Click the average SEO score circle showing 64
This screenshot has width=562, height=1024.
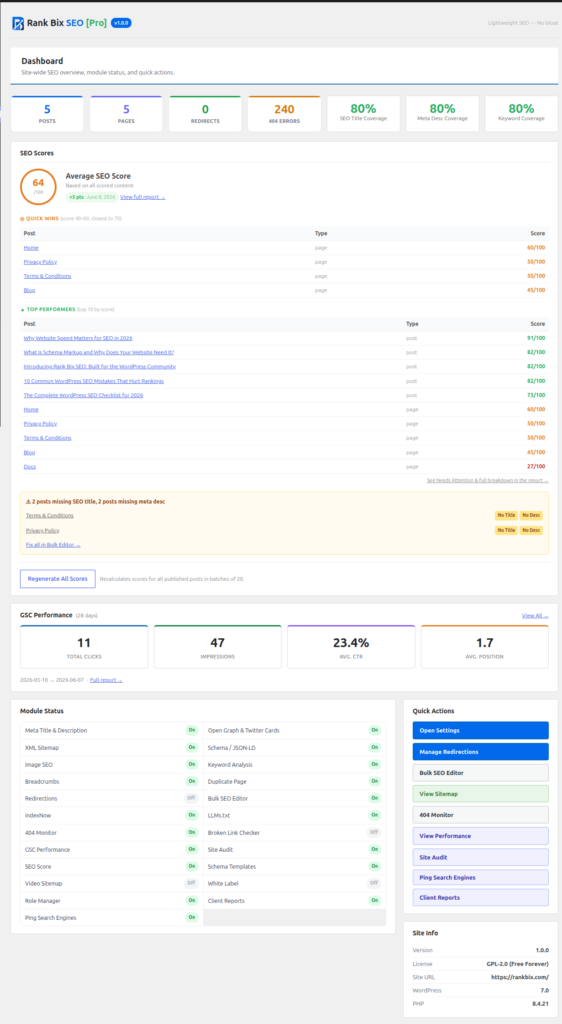(39, 186)
